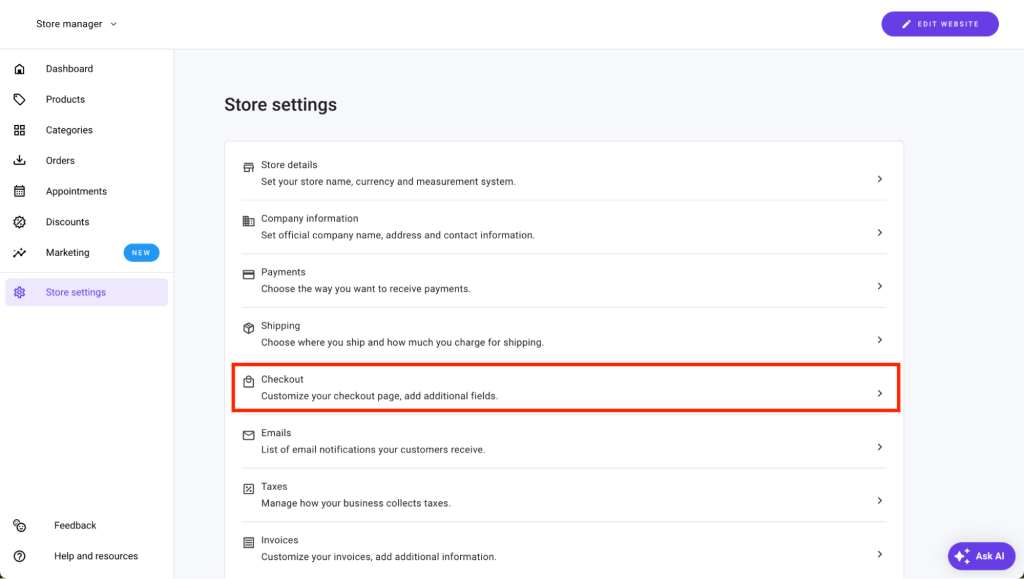Screen dimensions: 1024x579
Task: Go to Company information settings
Action: 565,227
